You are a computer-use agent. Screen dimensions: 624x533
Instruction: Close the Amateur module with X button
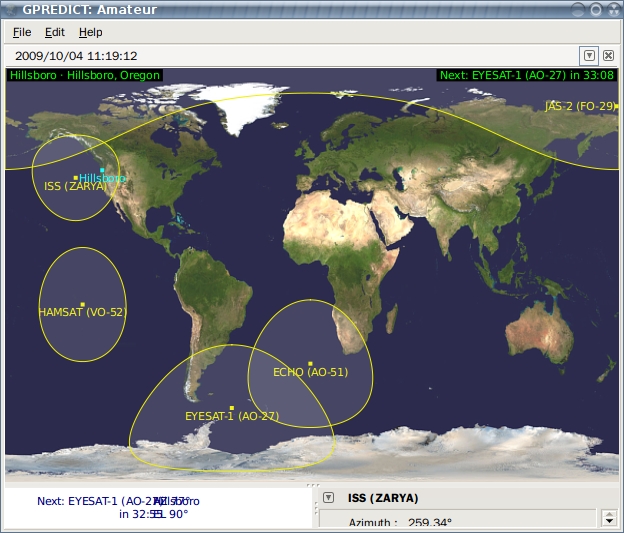pos(608,56)
